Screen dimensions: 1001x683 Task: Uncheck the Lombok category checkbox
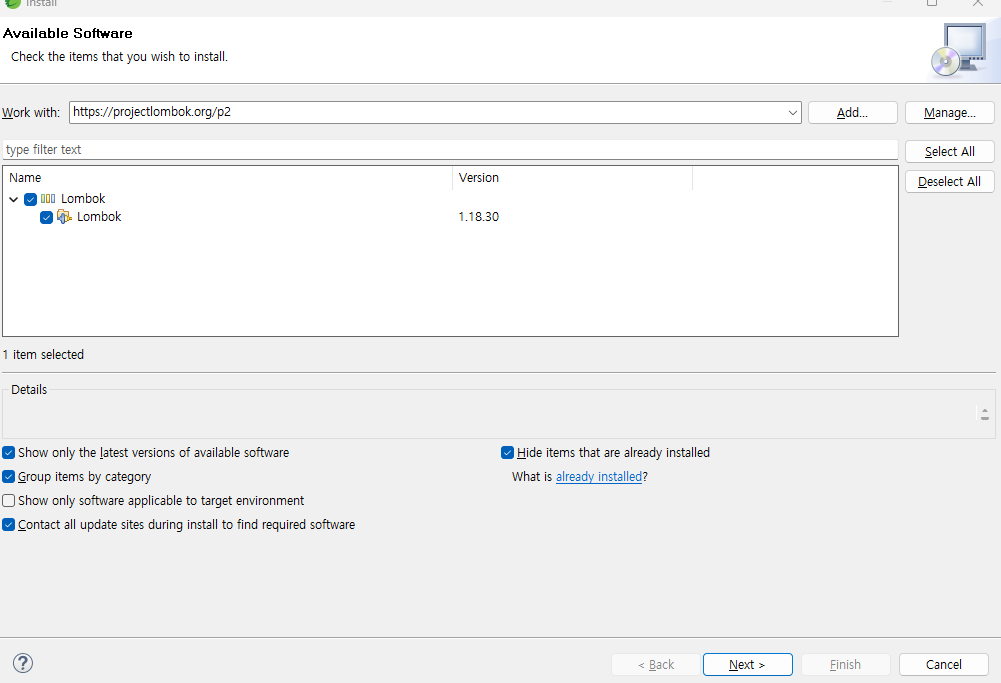tap(30, 199)
